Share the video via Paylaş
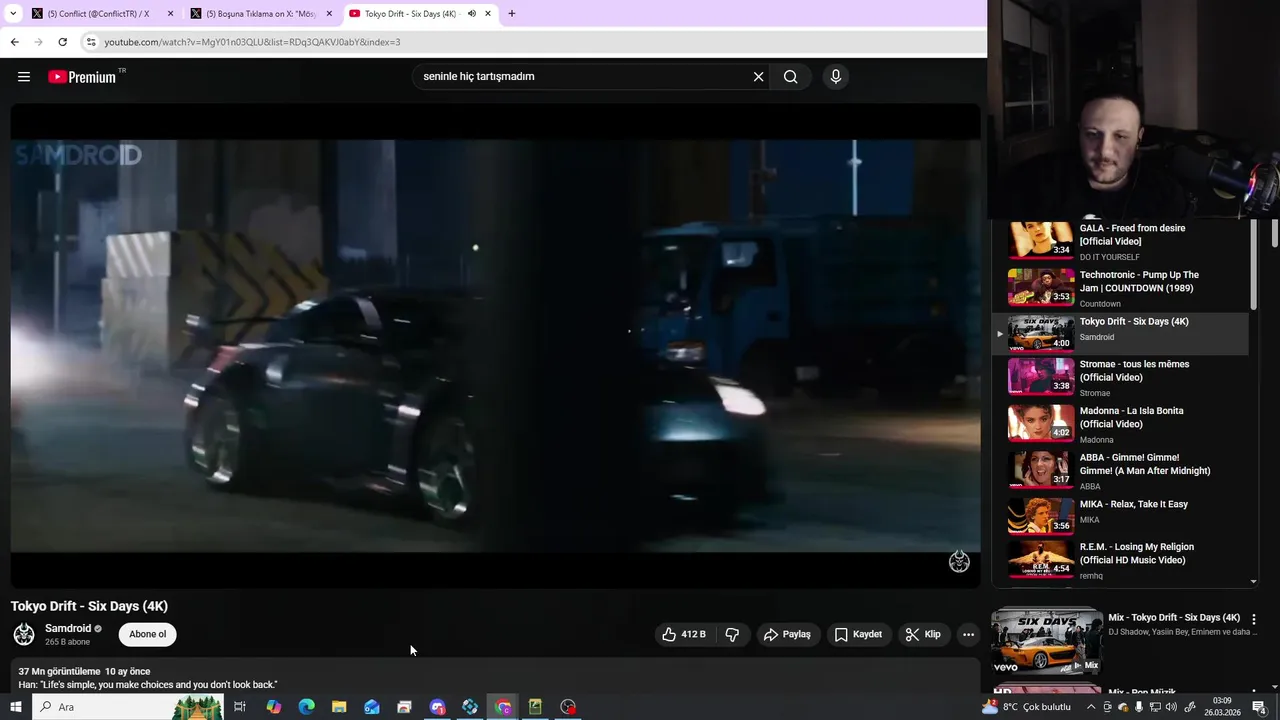Image resolution: width=1280 pixels, height=720 pixels. click(x=787, y=634)
